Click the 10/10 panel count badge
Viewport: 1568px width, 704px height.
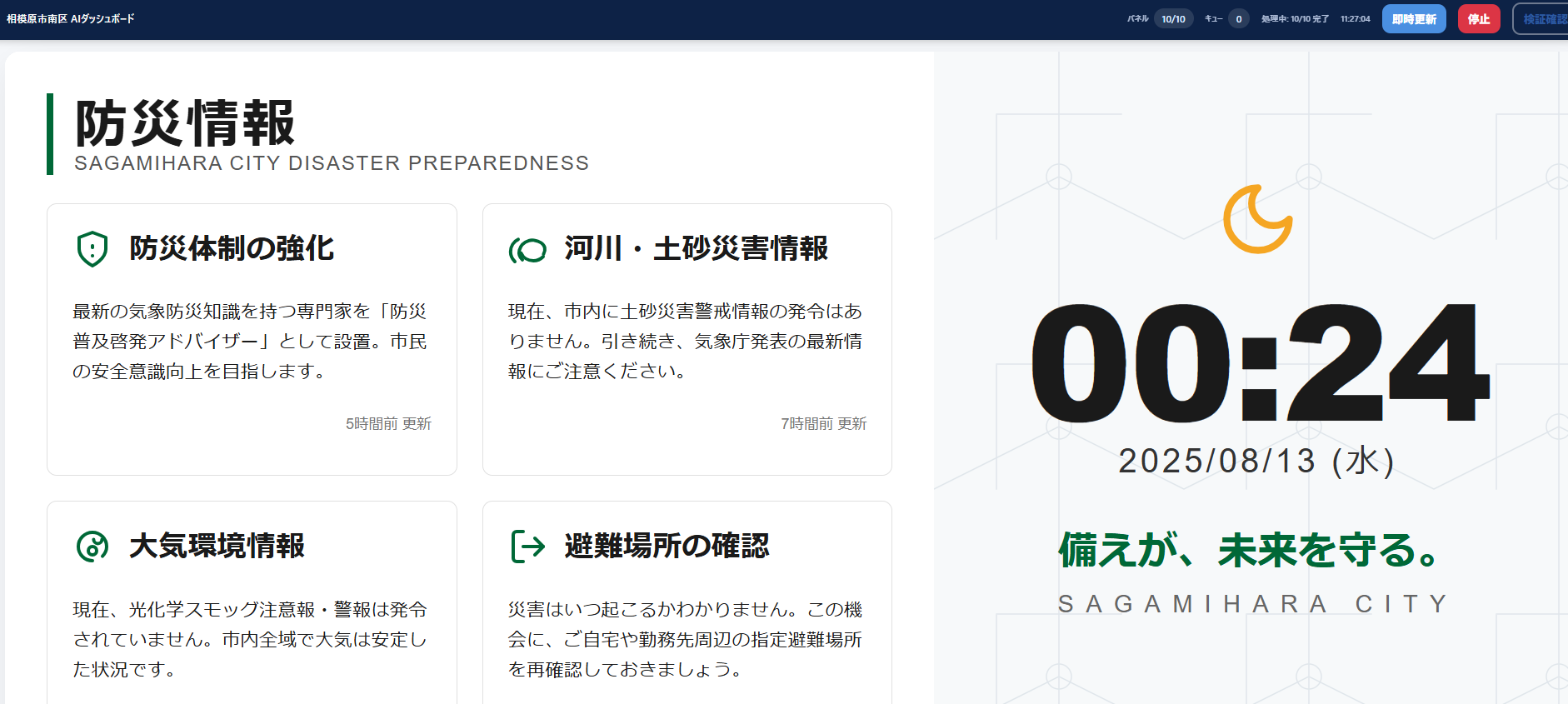(x=1173, y=19)
